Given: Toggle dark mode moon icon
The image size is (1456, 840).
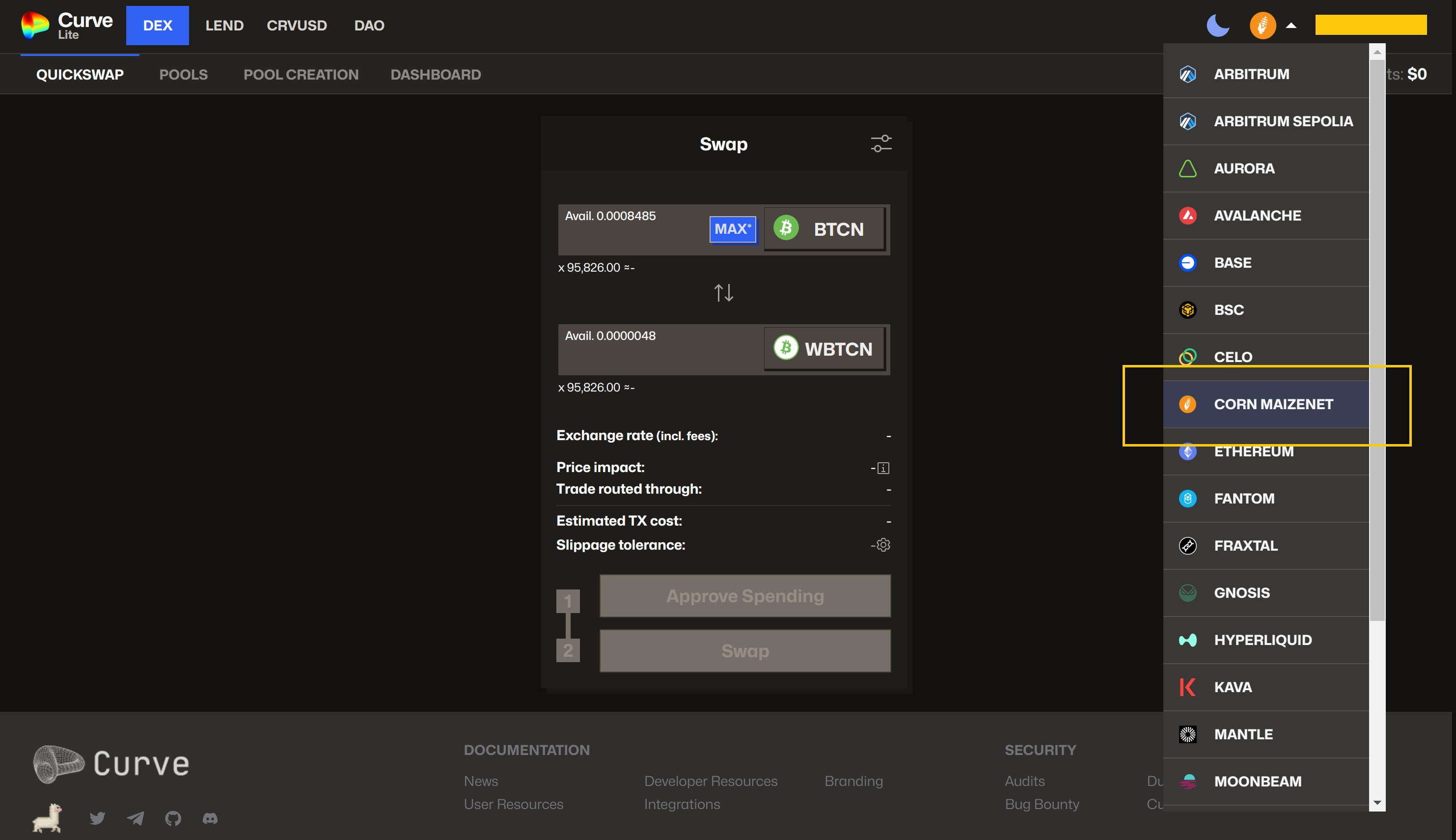Looking at the screenshot, I should 1218,26.
